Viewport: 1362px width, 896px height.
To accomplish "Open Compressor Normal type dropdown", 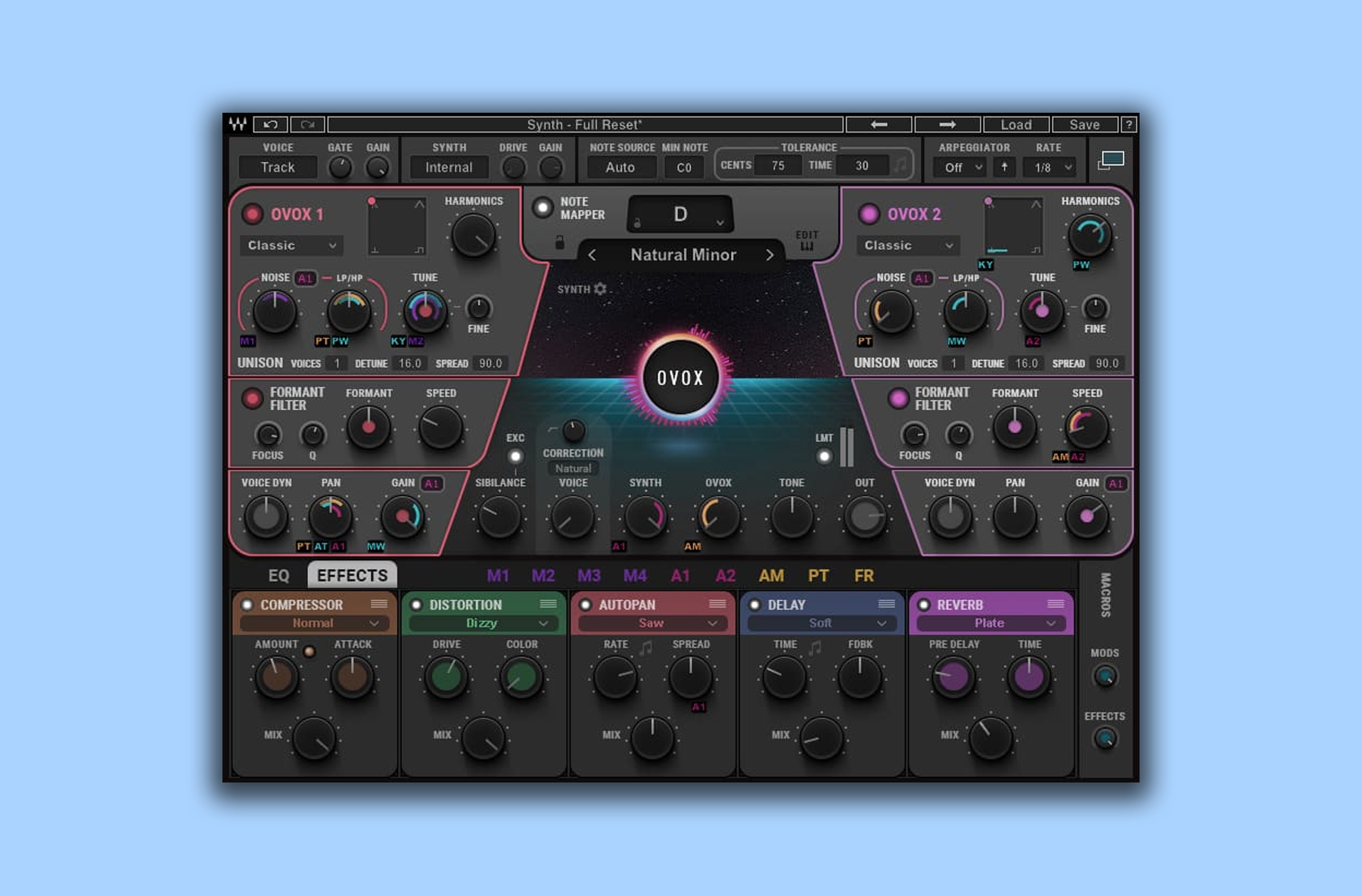I will 313,623.
